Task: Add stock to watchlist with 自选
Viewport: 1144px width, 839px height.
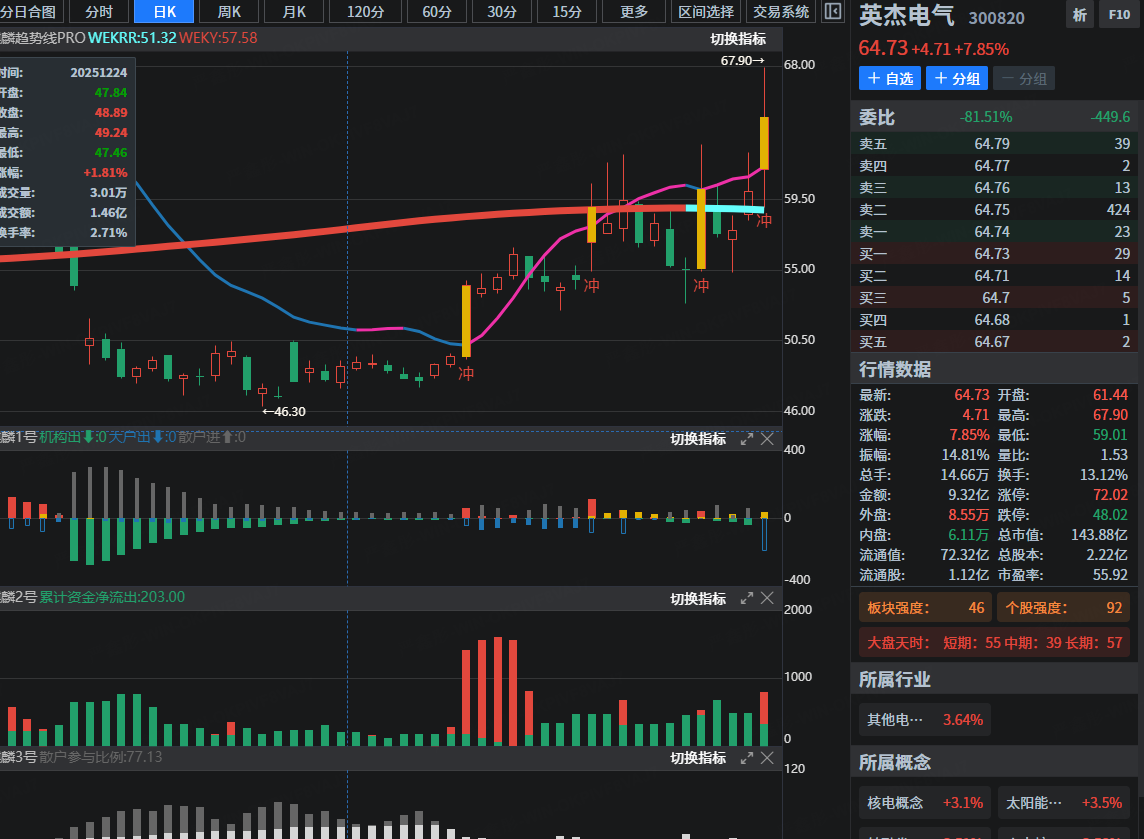Action: click(x=889, y=78)
